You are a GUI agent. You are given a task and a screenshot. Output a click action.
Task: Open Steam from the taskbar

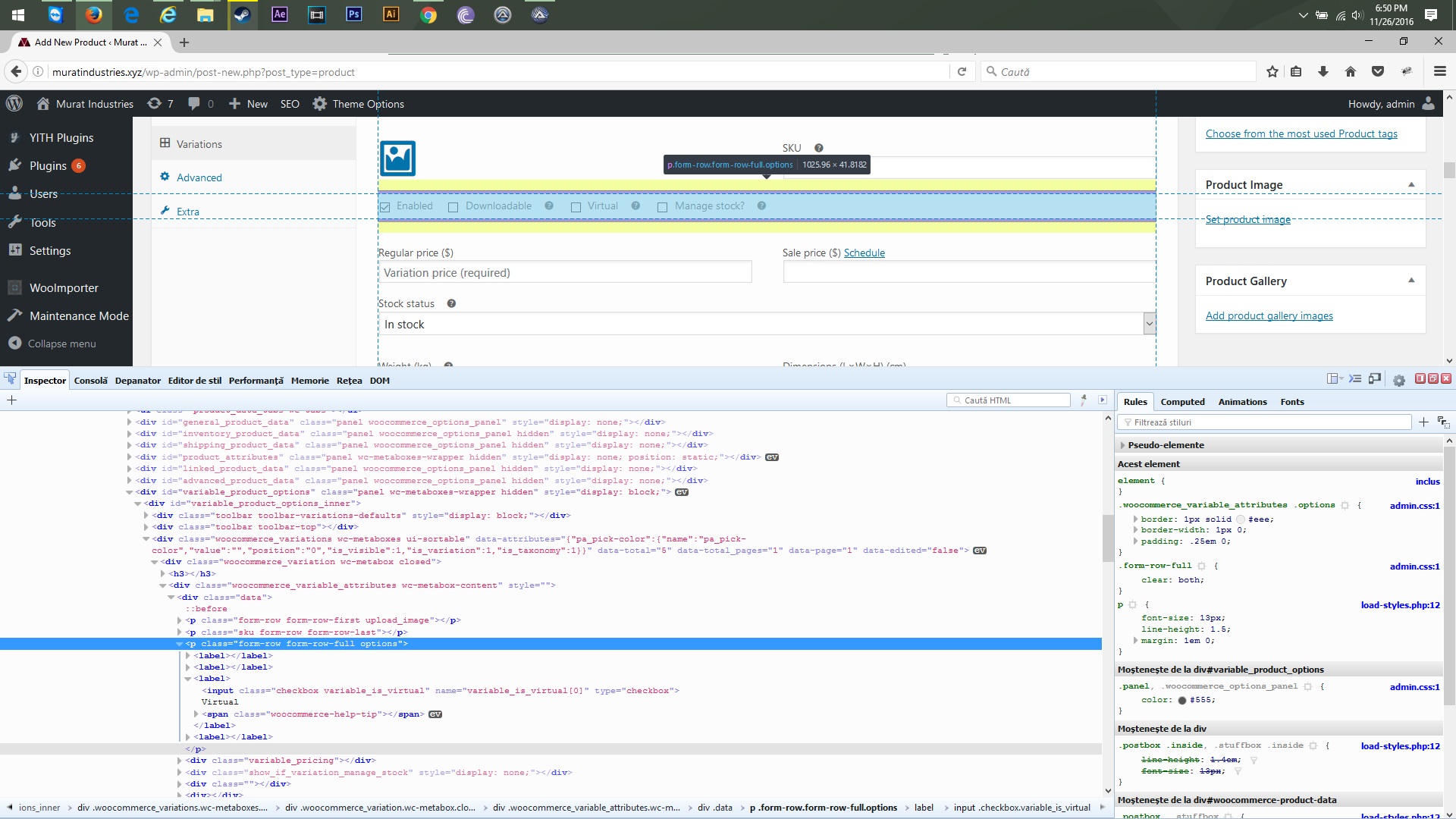click(242, 14)
